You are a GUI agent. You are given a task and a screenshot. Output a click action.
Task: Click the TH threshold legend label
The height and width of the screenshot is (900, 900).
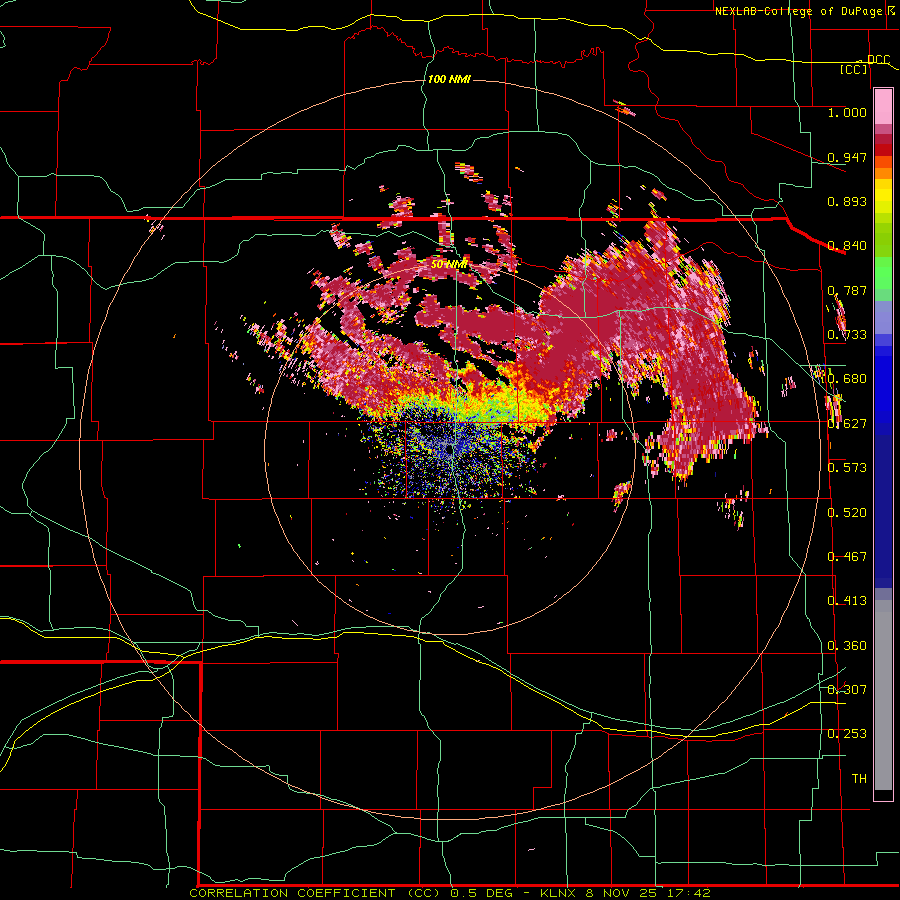[859, 778]
